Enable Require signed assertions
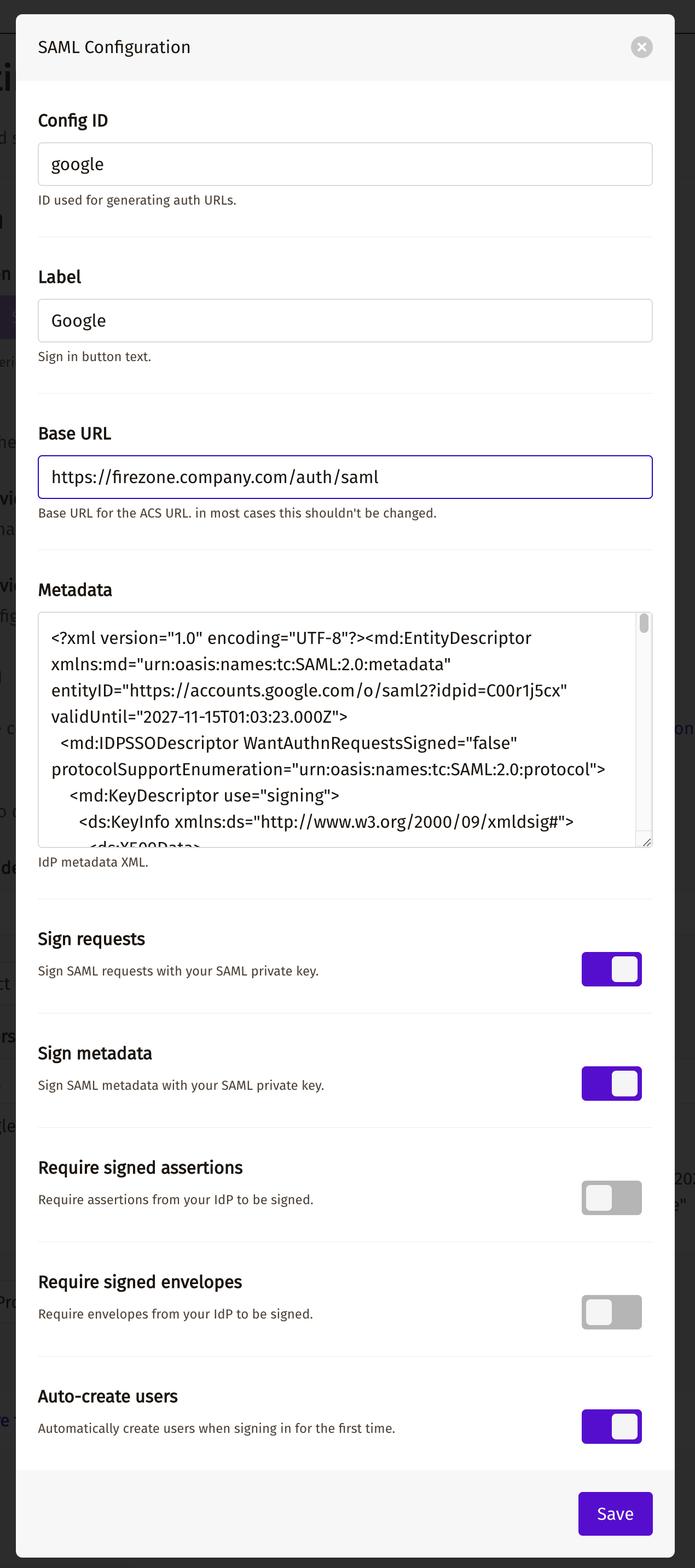This screenshot has width=695, height=1568. pos(612,1198)
